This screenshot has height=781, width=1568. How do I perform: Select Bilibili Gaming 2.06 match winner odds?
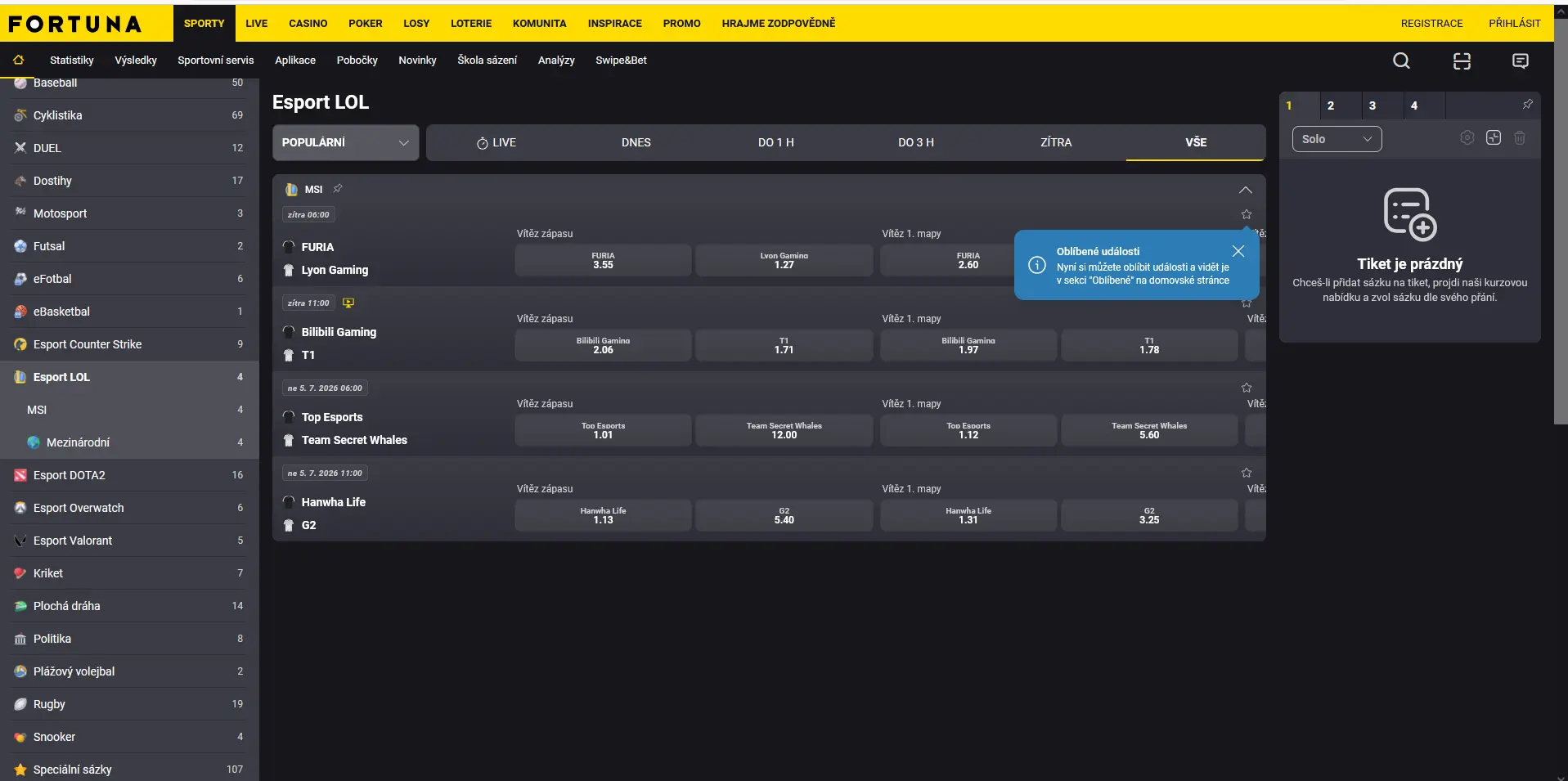(603, 345)
